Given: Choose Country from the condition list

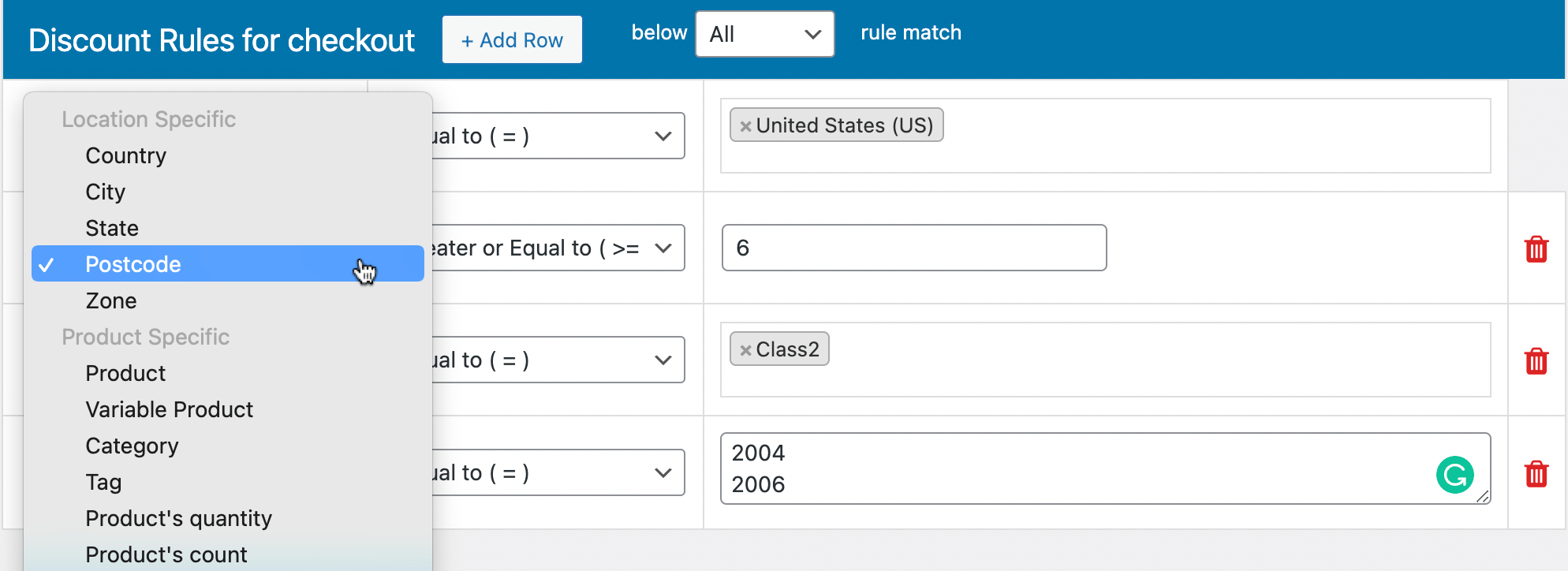Looking at the screenshot, I should (125, 155).
